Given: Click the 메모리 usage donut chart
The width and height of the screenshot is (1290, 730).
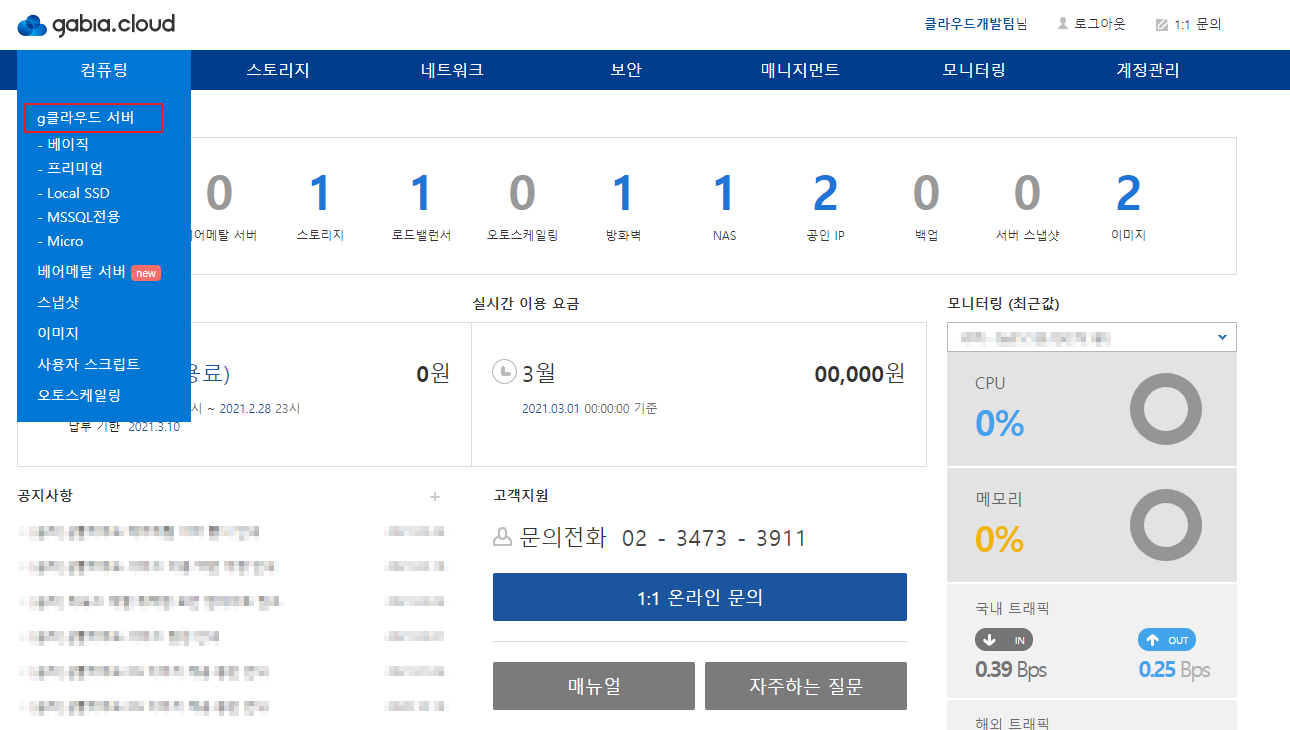Looking at the screenshot, I should 1166,525.
